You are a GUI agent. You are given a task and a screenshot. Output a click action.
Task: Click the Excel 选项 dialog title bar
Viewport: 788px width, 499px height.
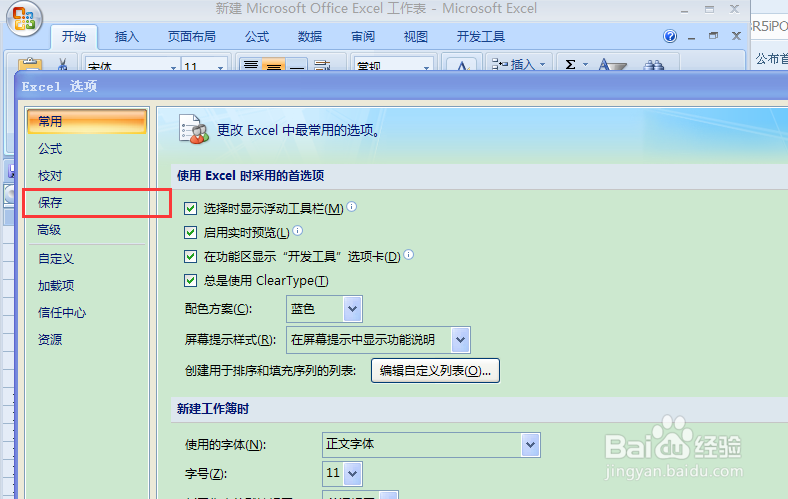click(x=402, y=86)
